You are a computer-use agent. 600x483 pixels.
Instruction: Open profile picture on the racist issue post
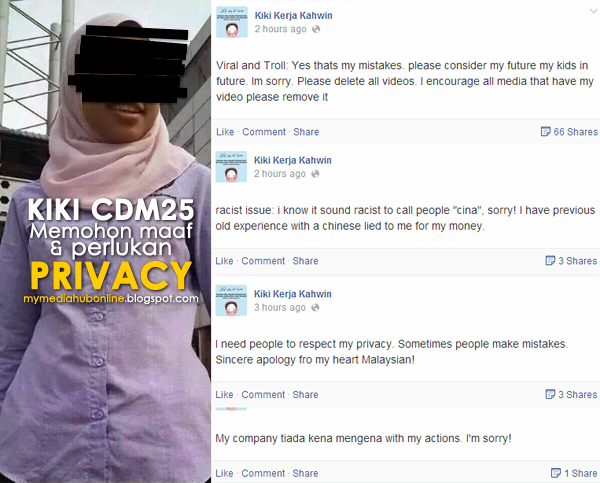(x=231, y=166)
